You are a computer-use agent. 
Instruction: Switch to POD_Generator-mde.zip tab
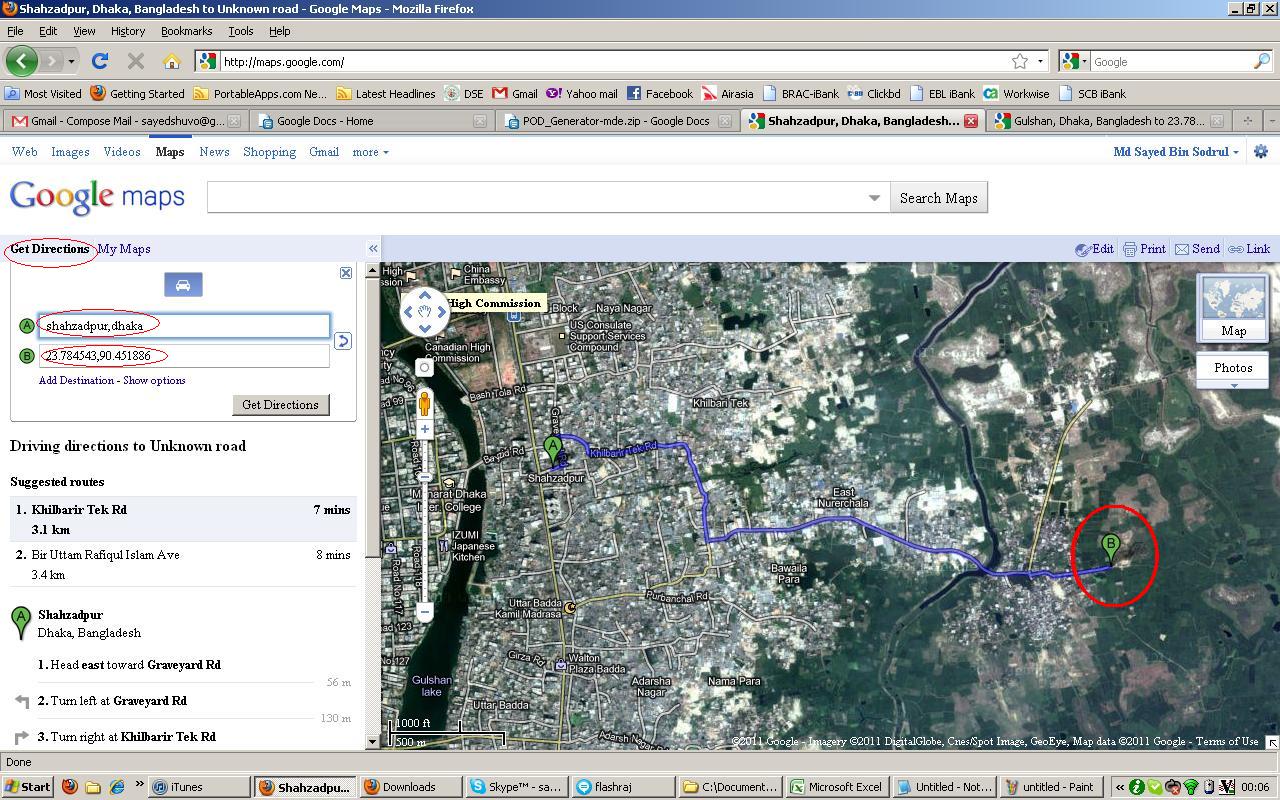coord(618,121)
